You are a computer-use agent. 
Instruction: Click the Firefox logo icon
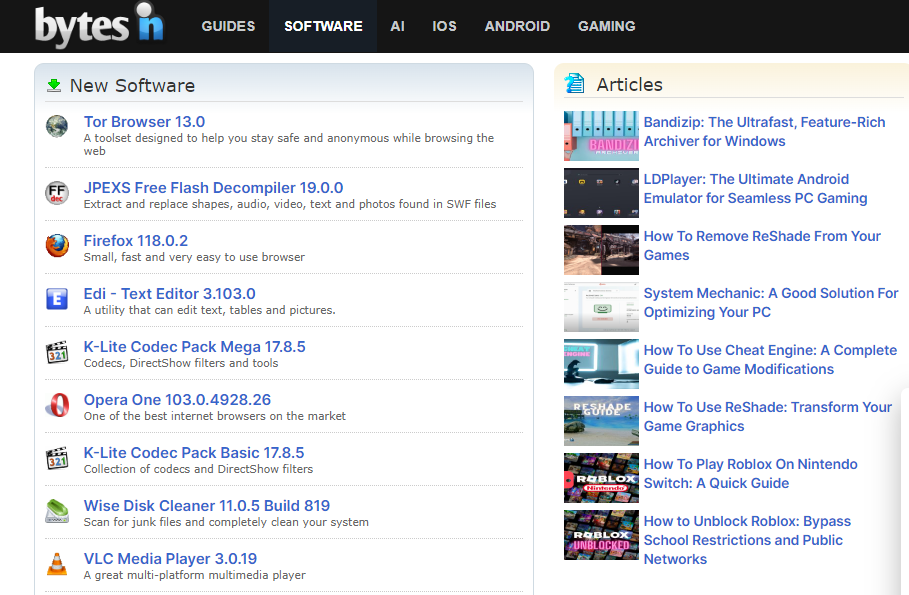click(57, 245)
